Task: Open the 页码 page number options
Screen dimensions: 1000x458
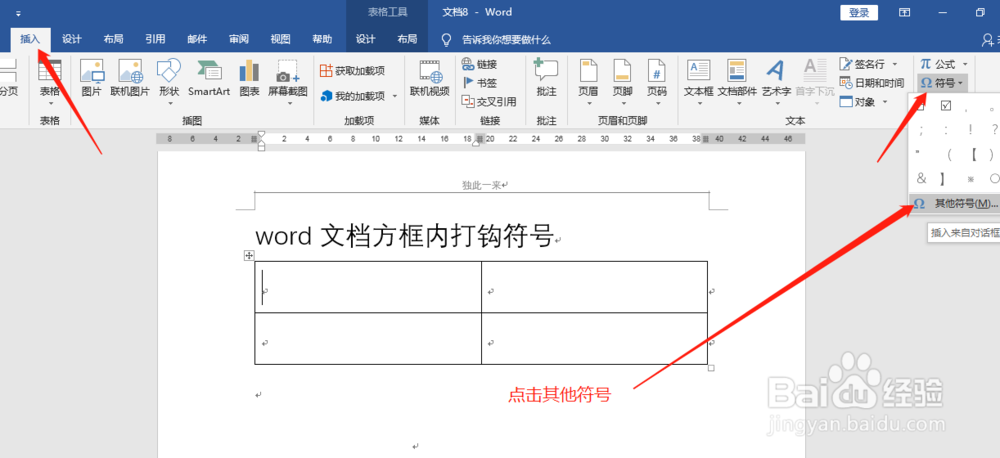Action: point(657,82)
